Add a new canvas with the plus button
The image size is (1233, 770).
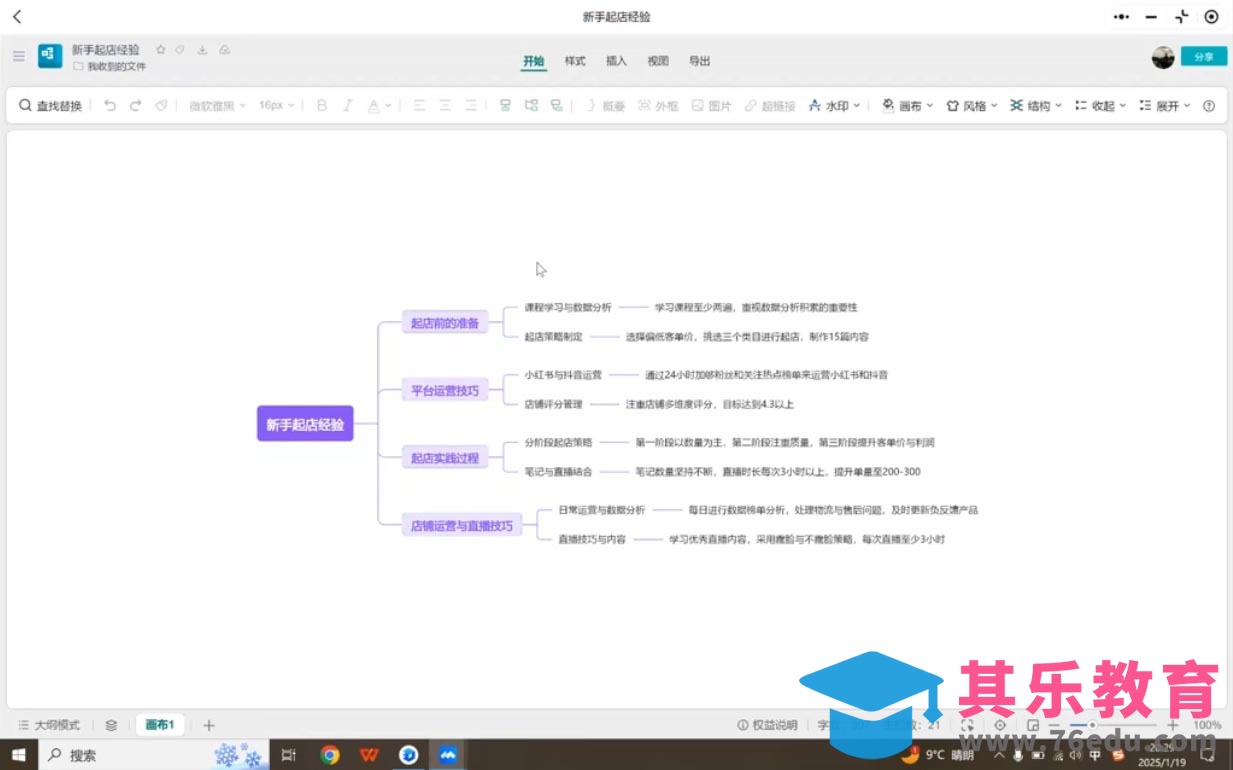coord(209,725)
